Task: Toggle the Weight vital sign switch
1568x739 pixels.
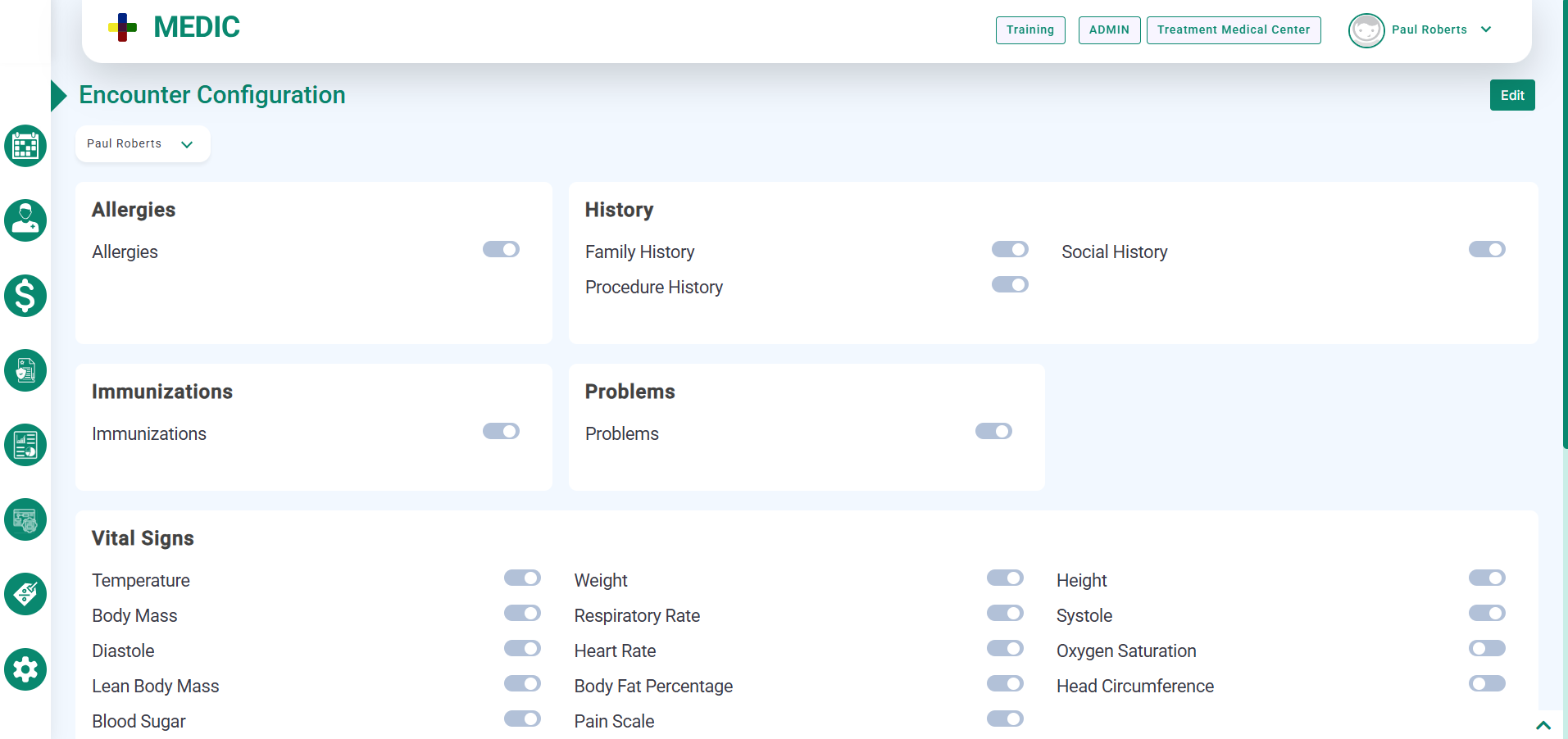Action: click(x=1005, y=578)
